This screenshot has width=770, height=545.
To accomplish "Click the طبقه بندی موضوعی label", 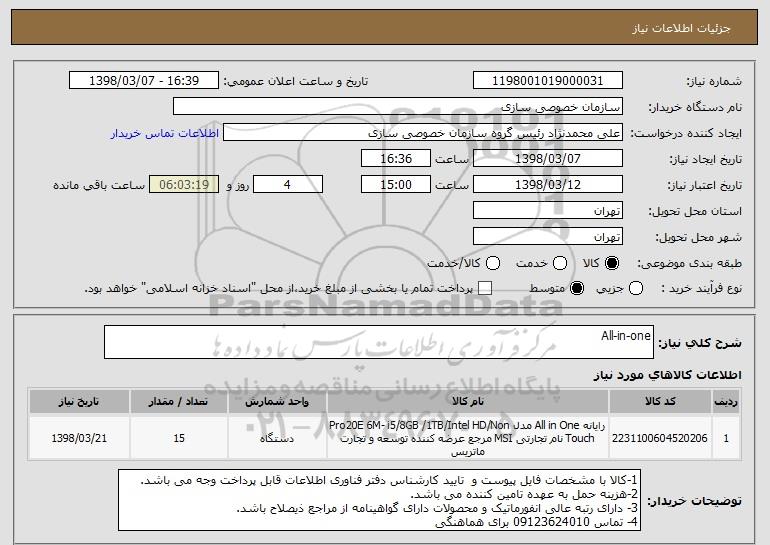I will pos(689,264).
